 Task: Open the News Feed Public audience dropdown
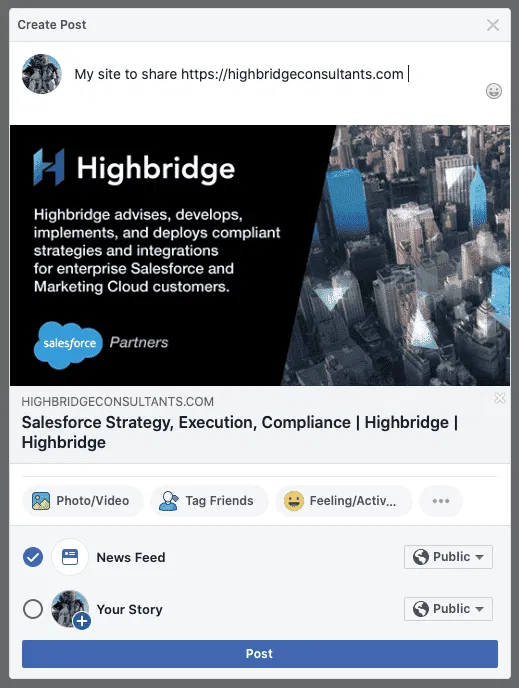tap(448, 557)
